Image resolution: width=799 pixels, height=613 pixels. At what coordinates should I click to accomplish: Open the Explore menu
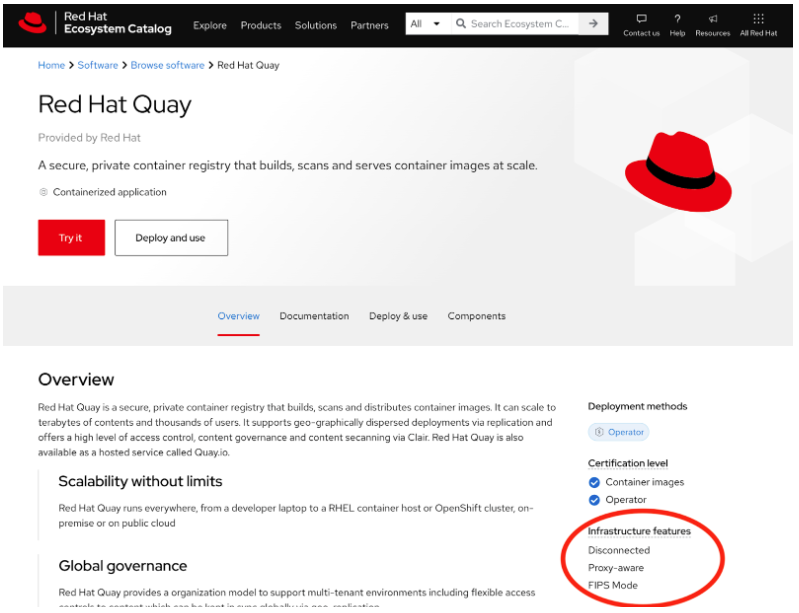coord(209,25)
